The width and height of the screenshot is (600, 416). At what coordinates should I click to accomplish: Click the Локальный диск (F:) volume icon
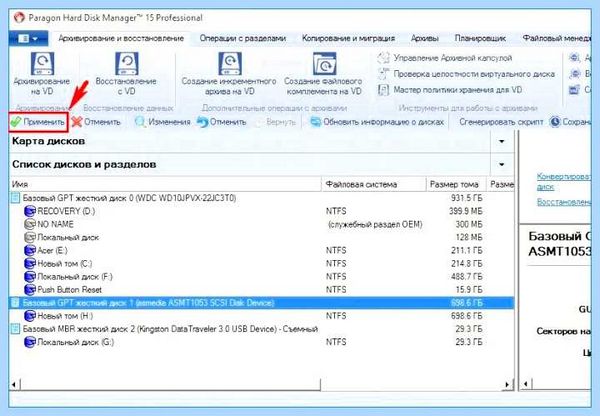tap(29, 277)
